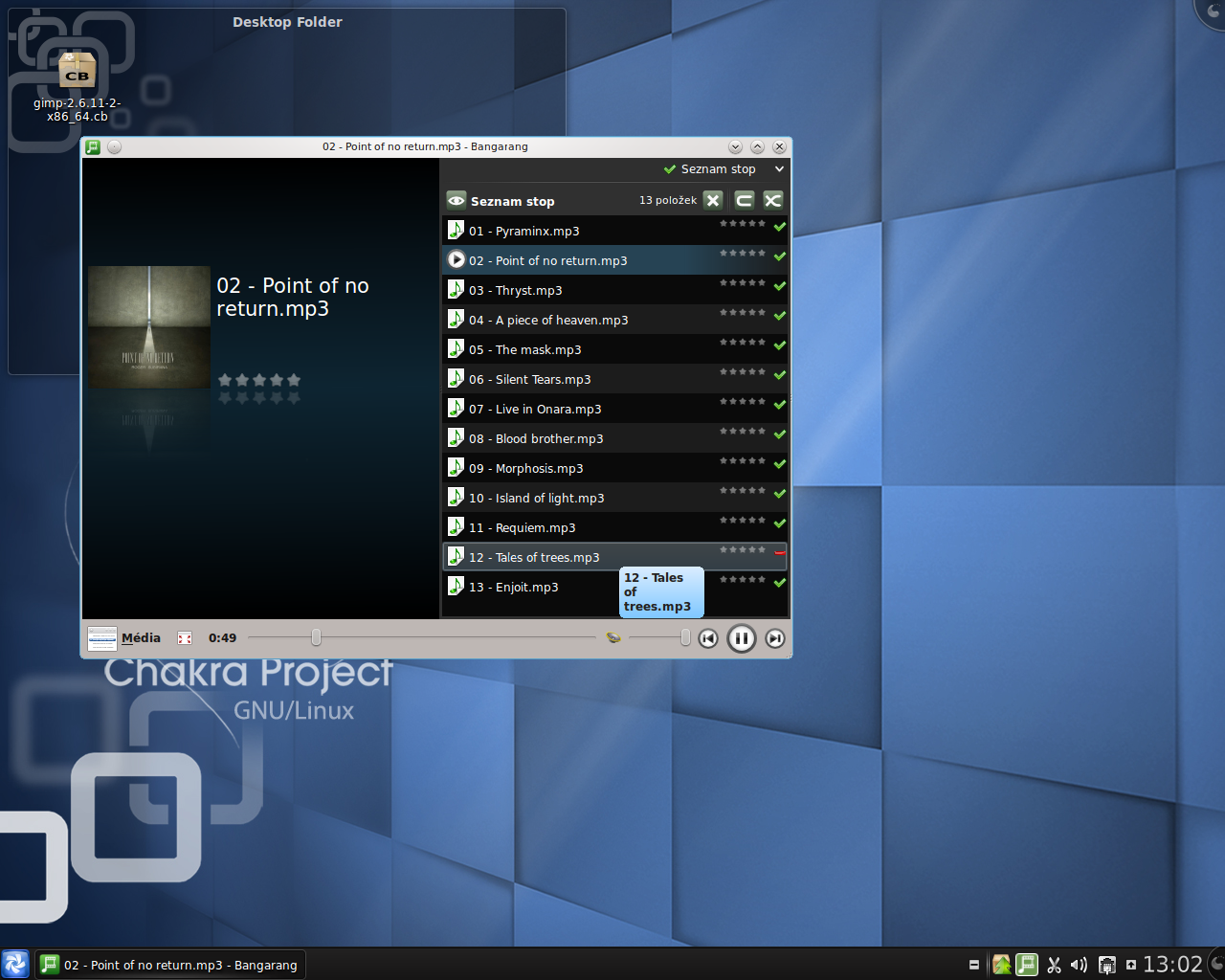Open the Klipper scissors clipboard tray icon
Image resolution: width=1225 pixels, height=980 pixels.
tap(1054, 965)
